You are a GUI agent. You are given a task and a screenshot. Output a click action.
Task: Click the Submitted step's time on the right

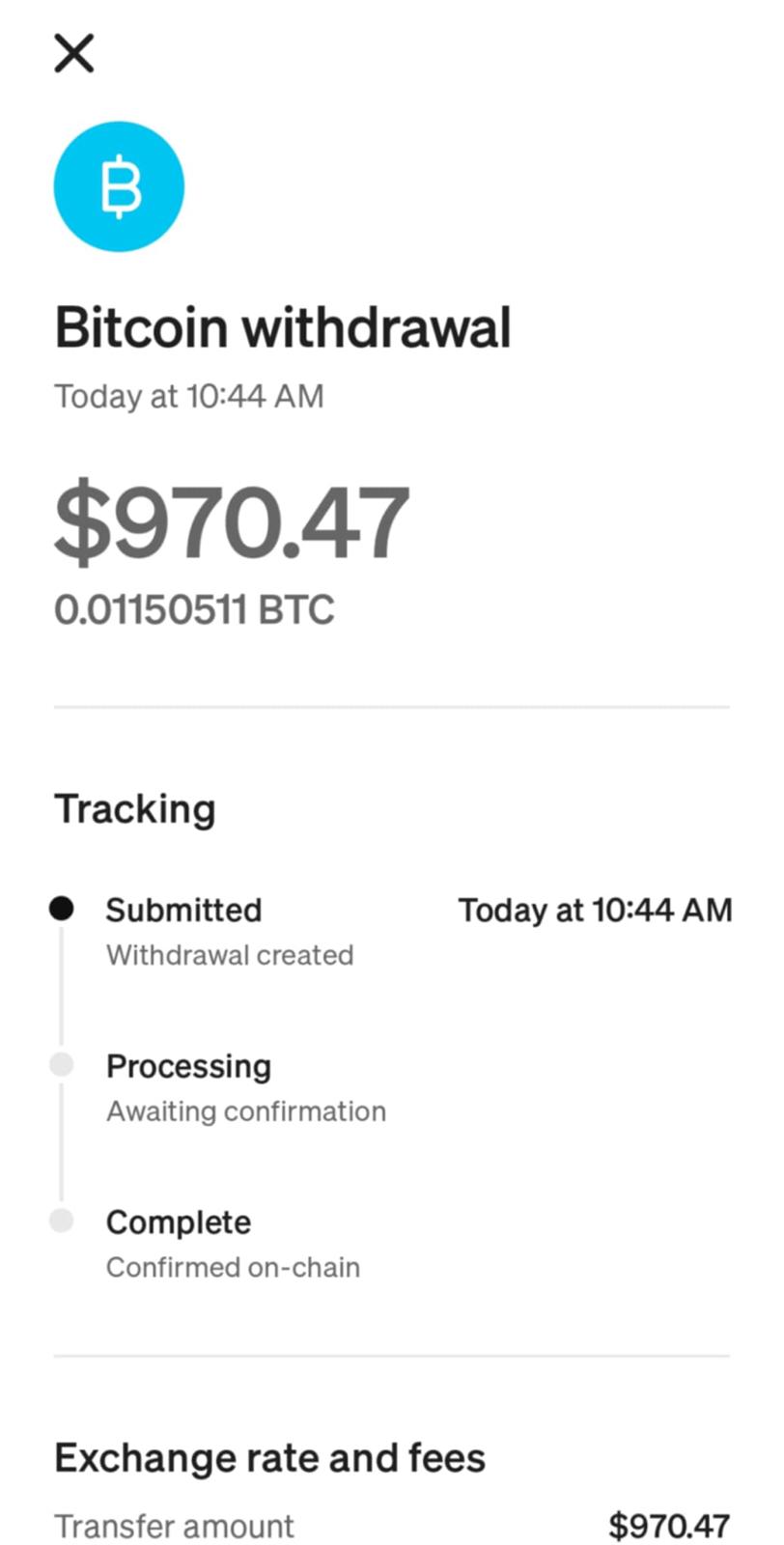[x=595, y=910]
